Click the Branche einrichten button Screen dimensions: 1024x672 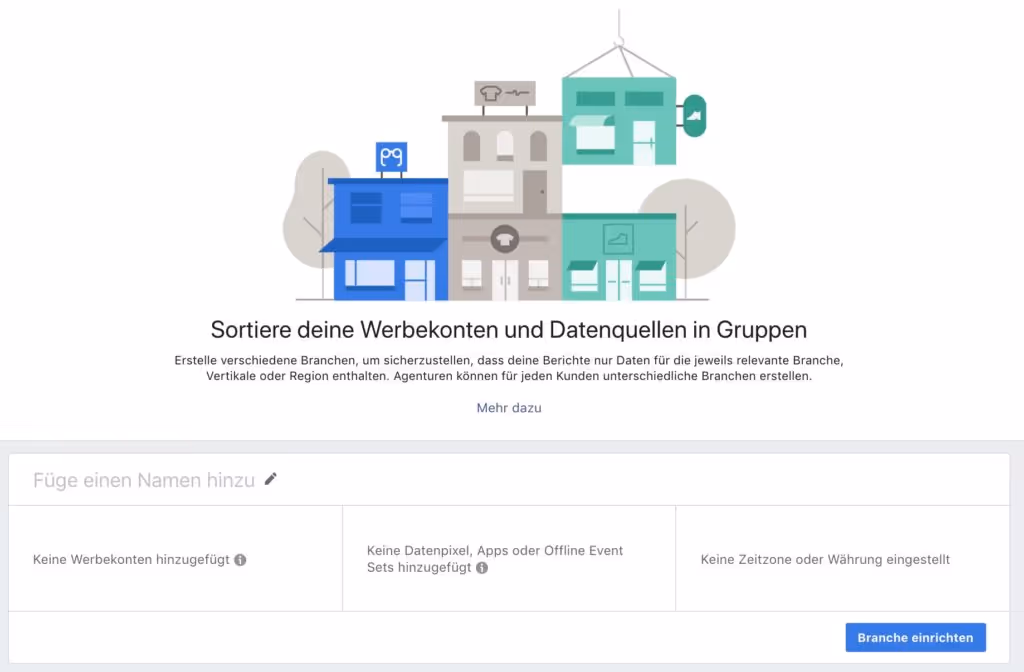pos(916,637)
